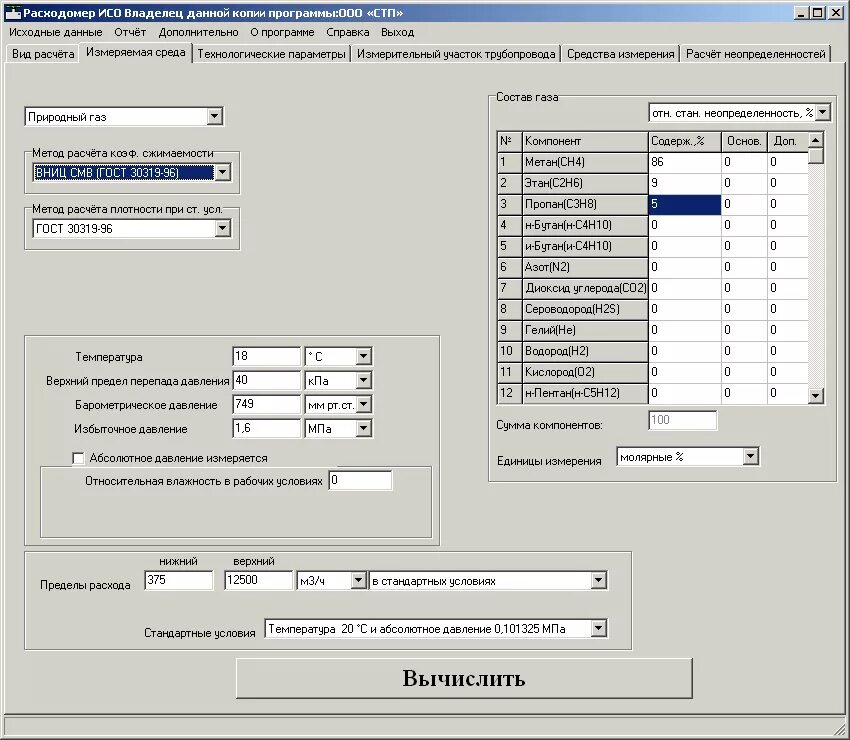
Task: Click the Верхний предел перепада давления field
Action: pos(266,381)
